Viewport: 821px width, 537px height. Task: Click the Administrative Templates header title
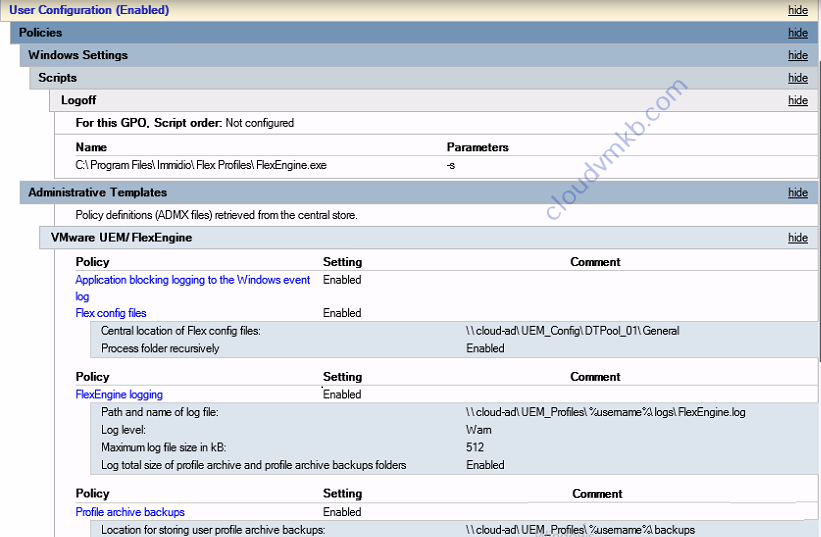97,193
